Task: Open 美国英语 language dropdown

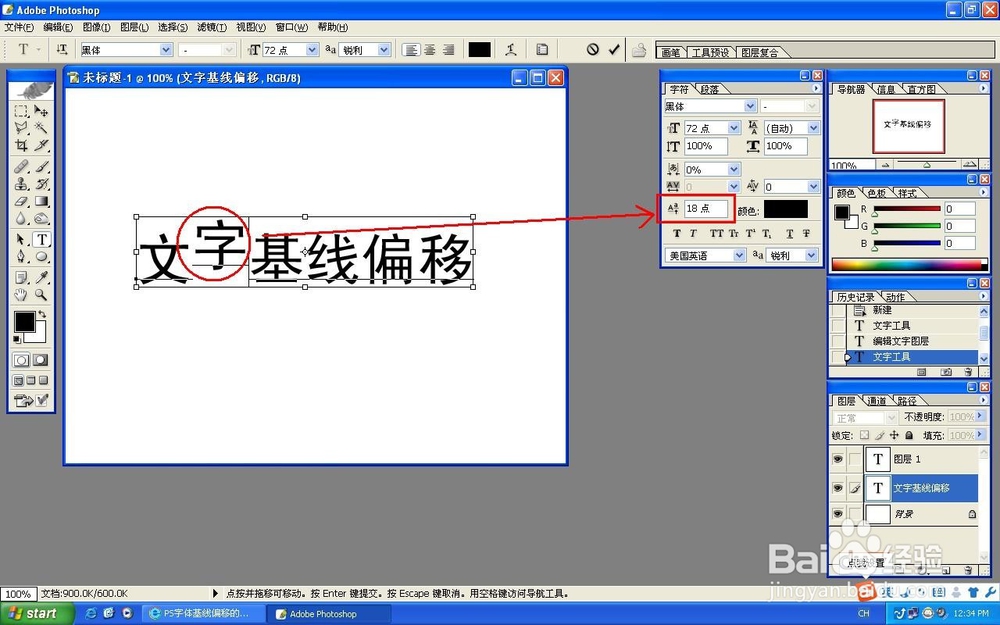Action: [x=739, y=255]
